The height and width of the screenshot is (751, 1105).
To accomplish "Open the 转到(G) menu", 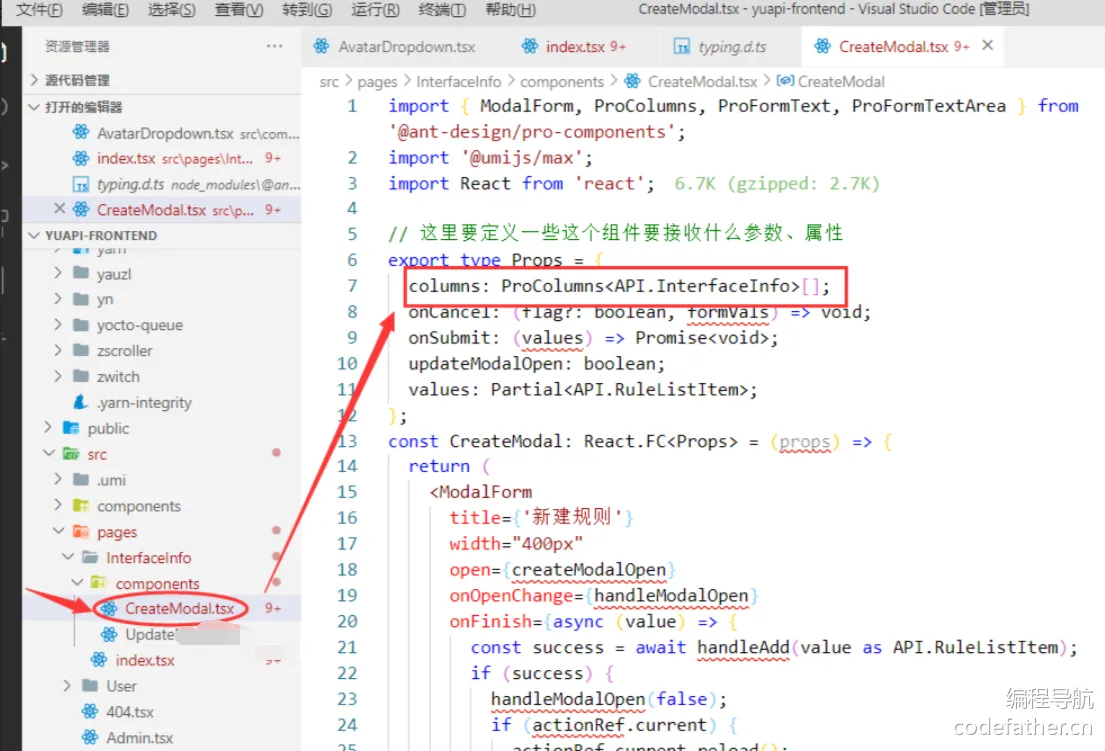I will click(307, 10).
